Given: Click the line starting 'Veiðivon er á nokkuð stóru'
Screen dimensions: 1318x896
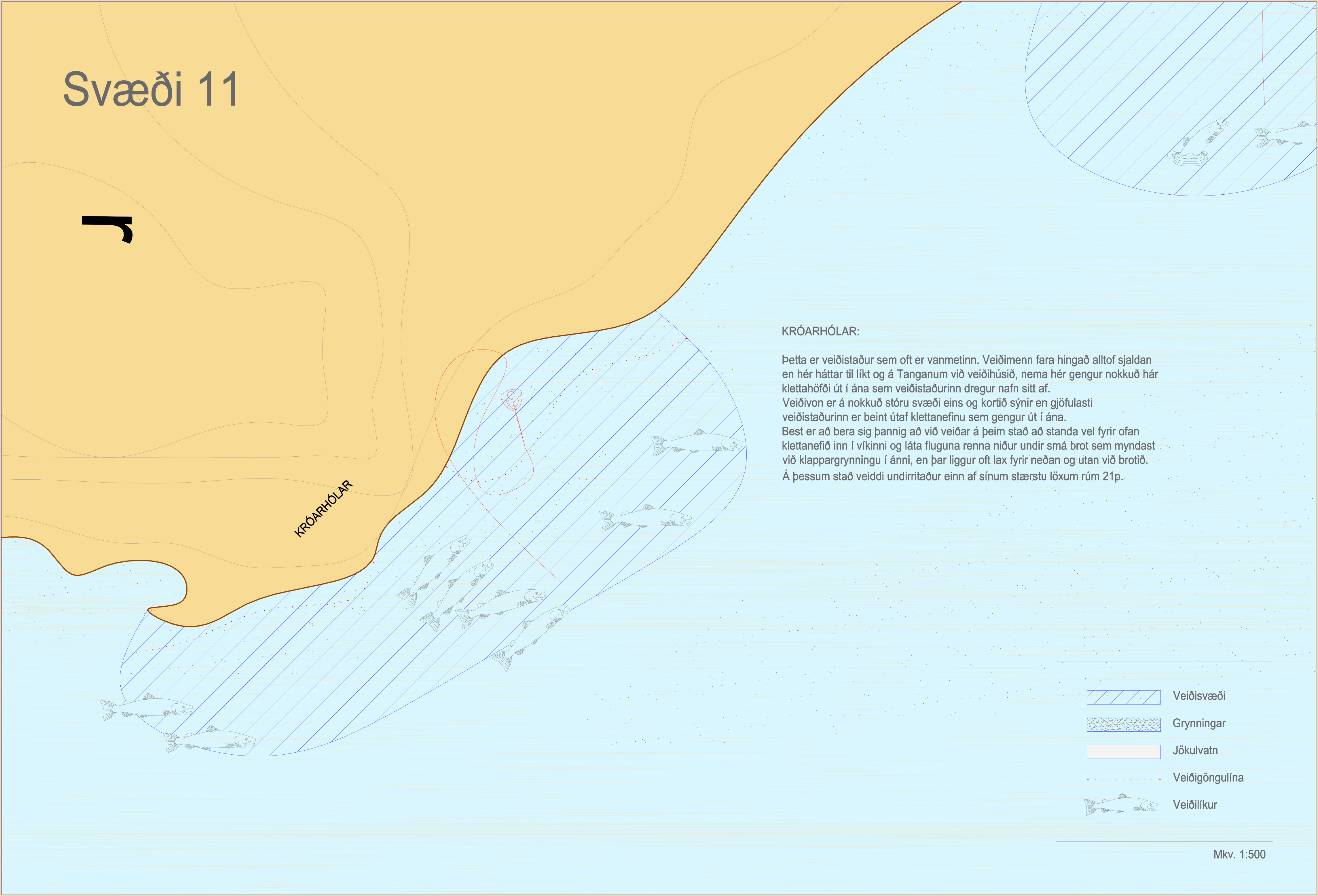Looking at the screenshot, I should pos(937,403).
